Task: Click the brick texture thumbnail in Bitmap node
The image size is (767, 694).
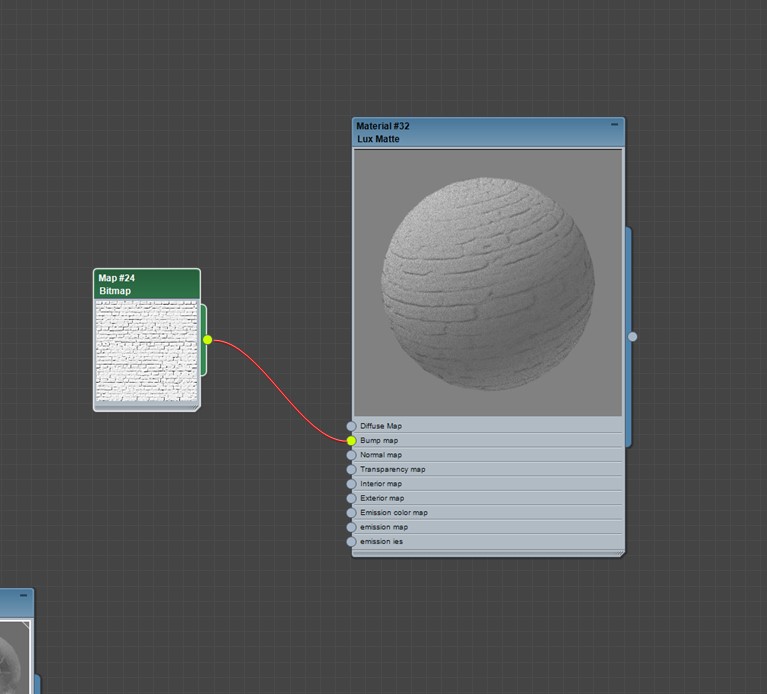Action: coord(146,351)
